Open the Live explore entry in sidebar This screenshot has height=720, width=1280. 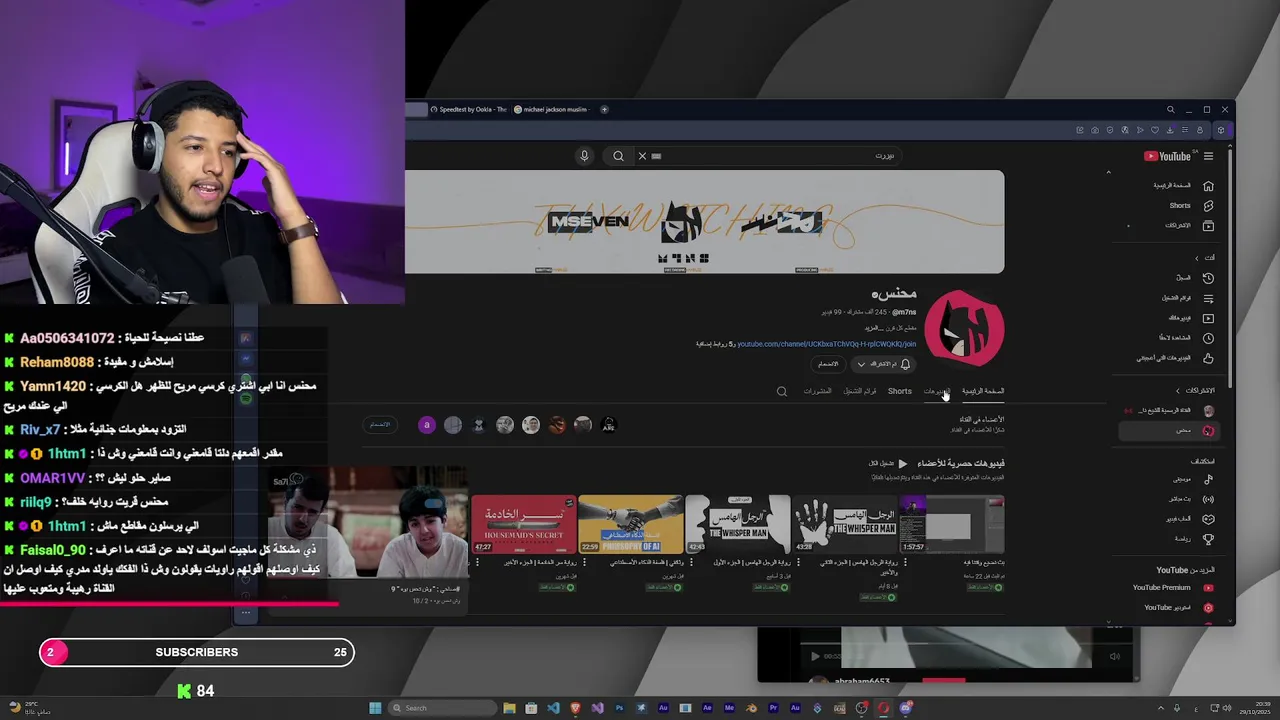[1190, 499]
